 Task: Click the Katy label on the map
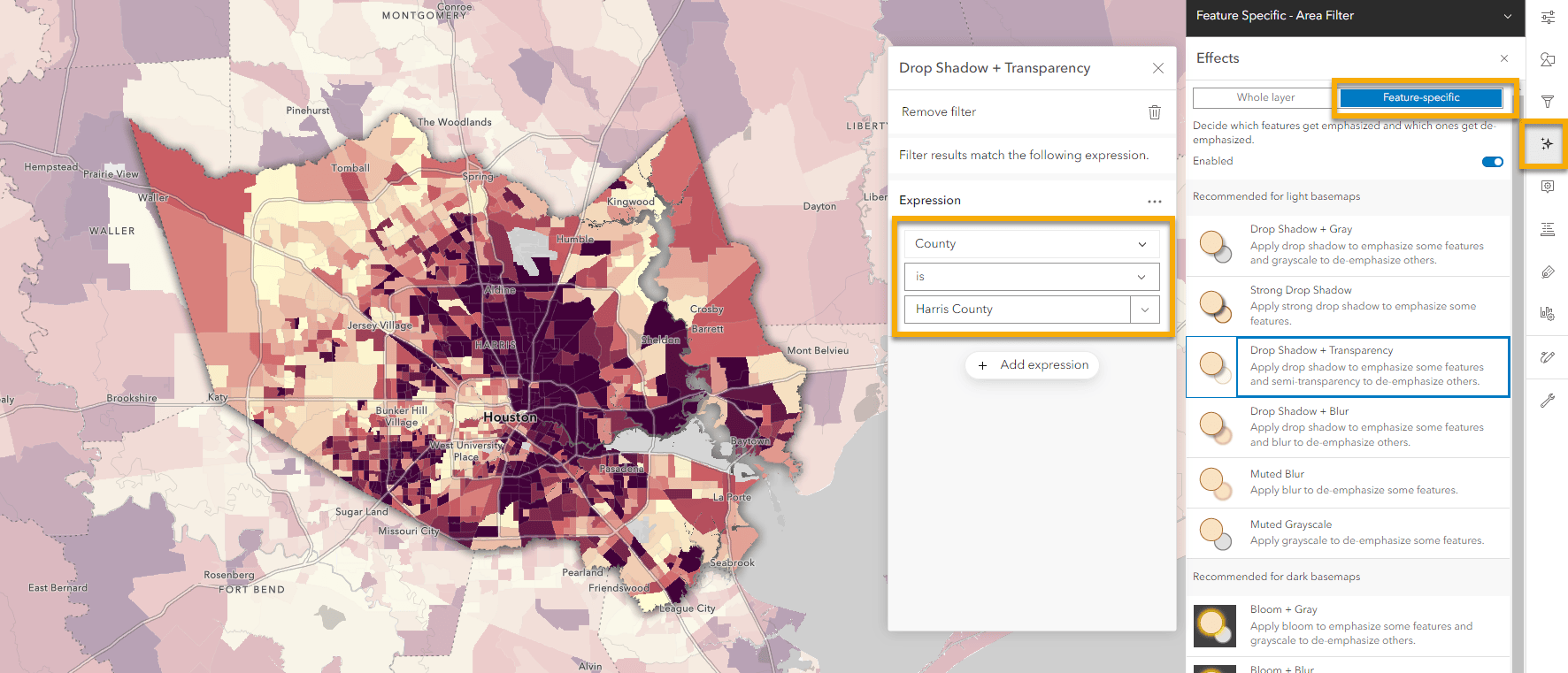[x=218, y=397]
